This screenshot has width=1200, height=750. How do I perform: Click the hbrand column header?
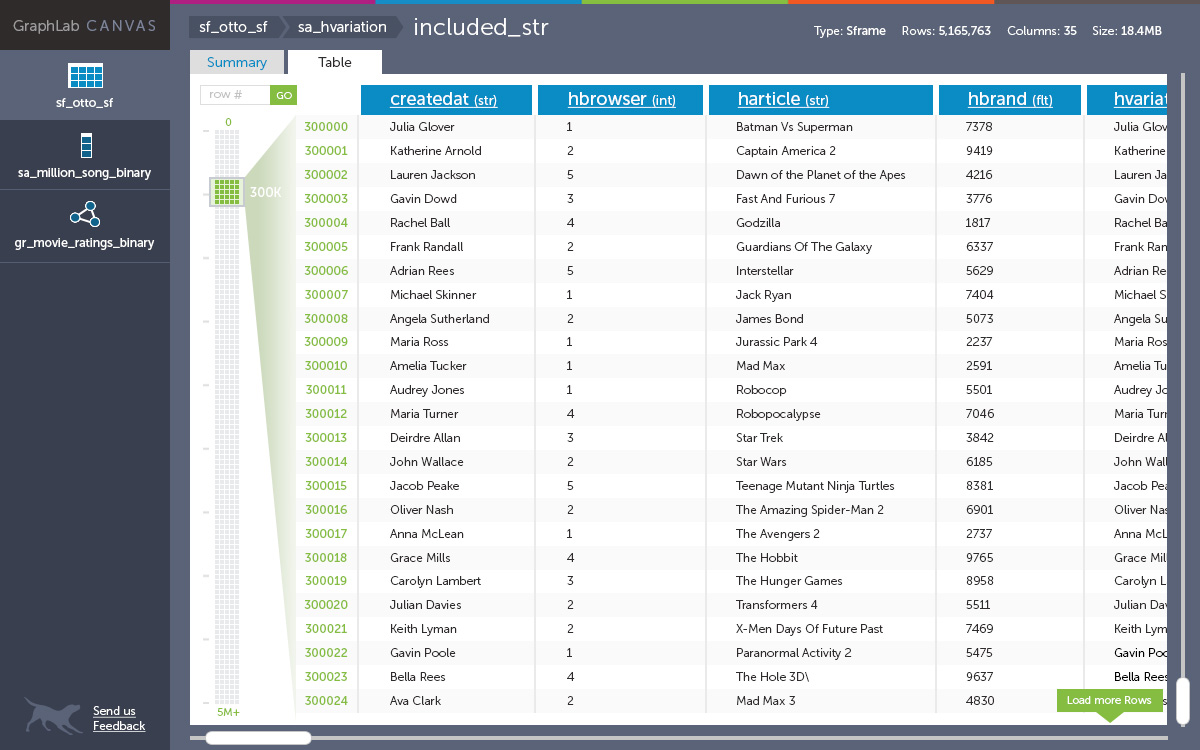coord(1010,99)
